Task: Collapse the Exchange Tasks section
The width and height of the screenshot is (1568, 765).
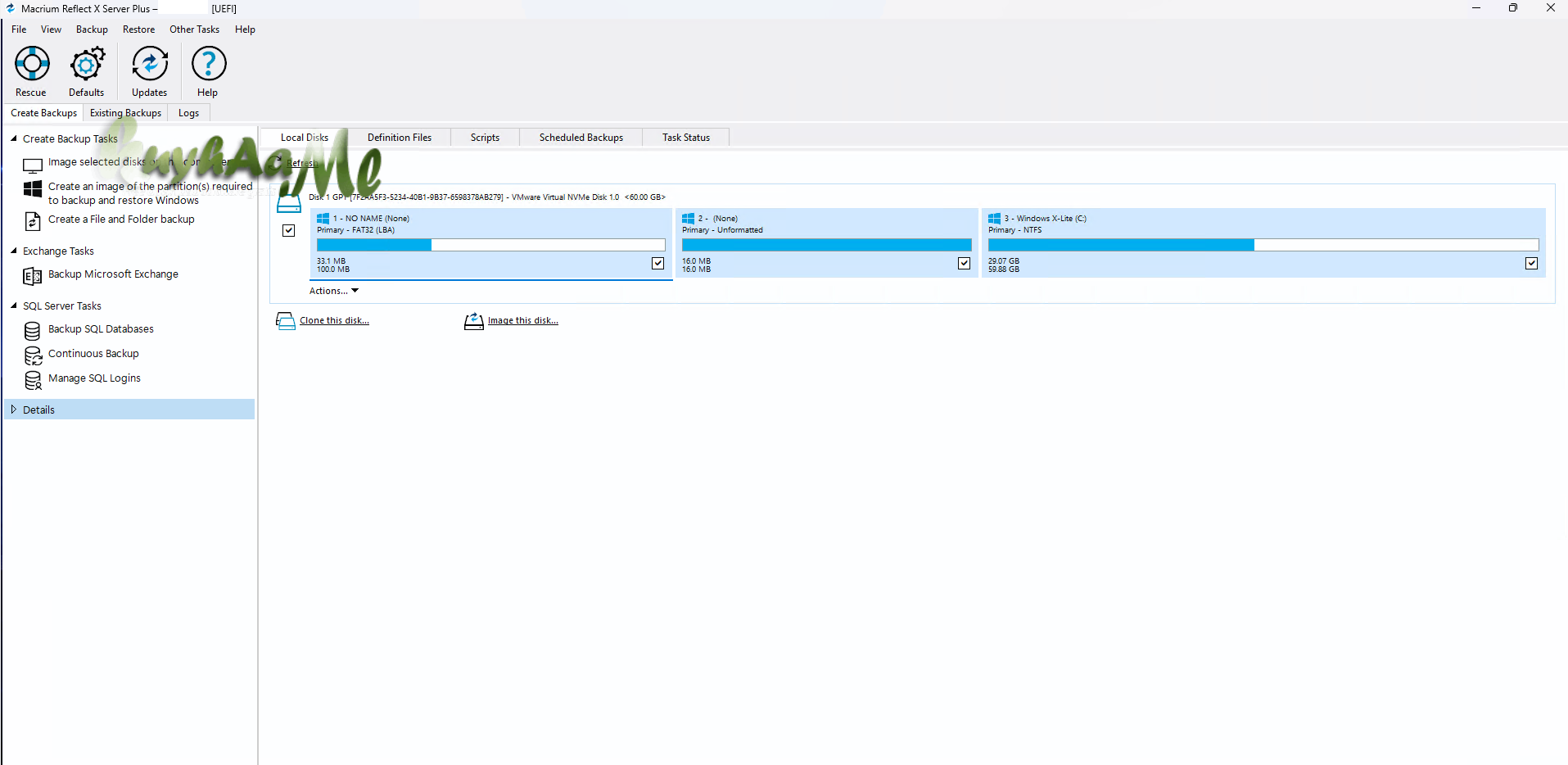Action: (x=14, y=251)
